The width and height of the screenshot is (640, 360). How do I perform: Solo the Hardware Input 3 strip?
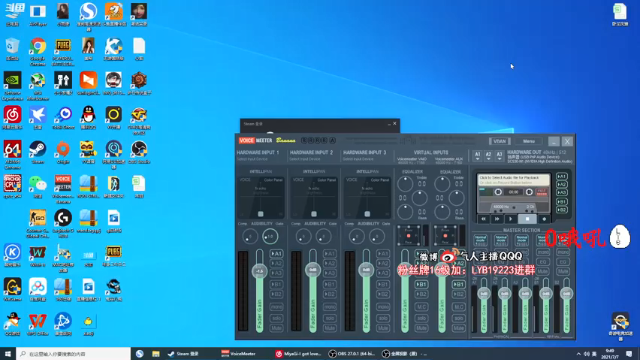[x=383, y=318]
